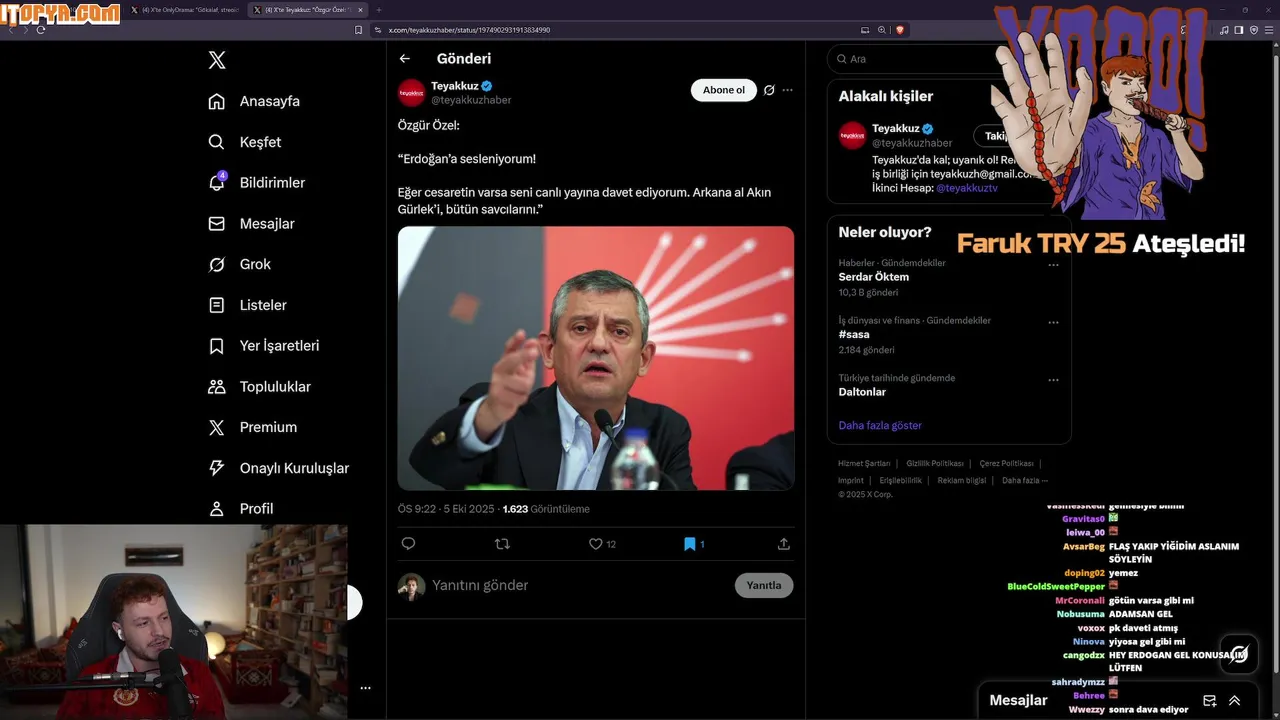Image resolution: width=1280 pixels, height=720 pixels.
Task: Open Keşfet search page
Action: [x=245, y=142]
